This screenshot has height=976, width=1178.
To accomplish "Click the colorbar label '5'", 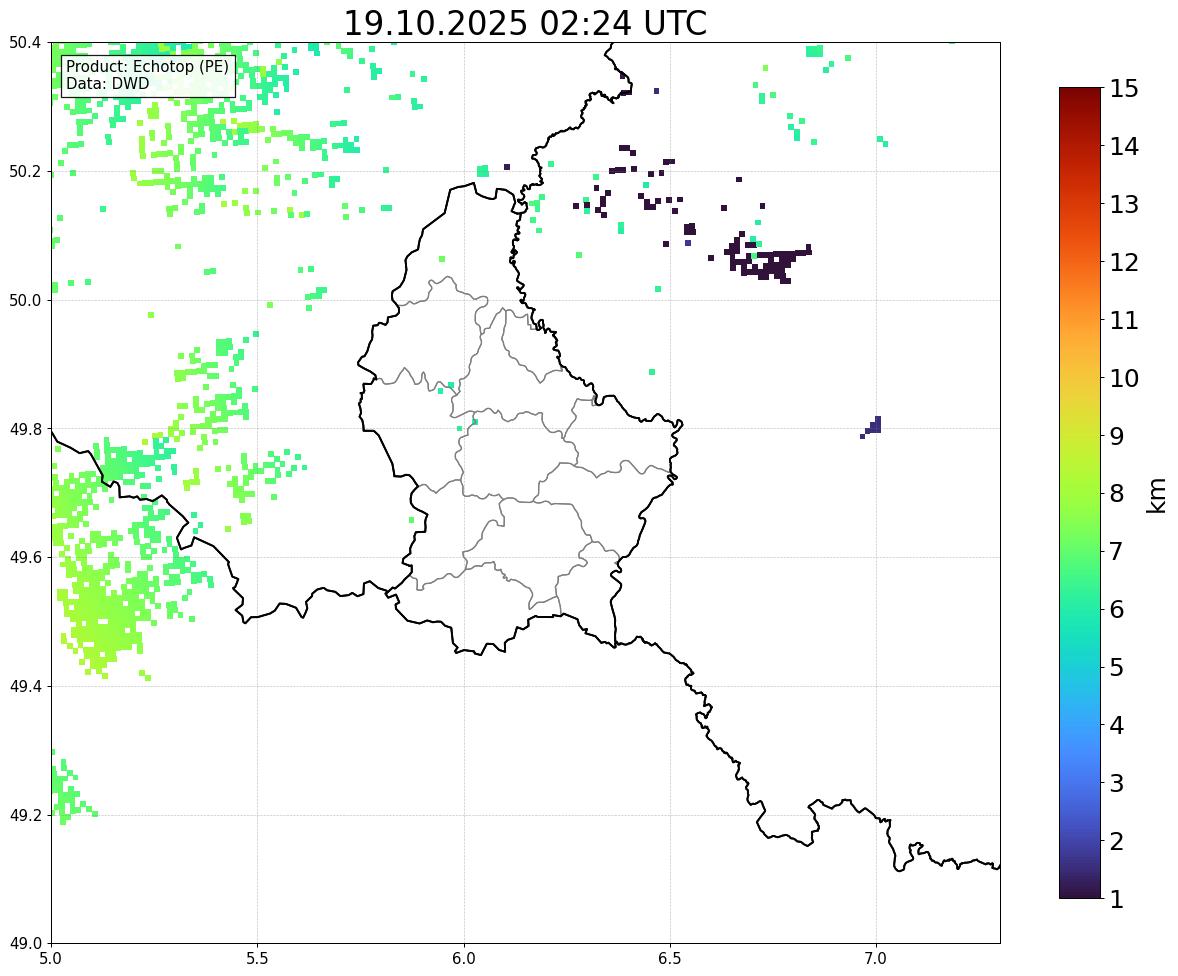I will point(1116,667).
